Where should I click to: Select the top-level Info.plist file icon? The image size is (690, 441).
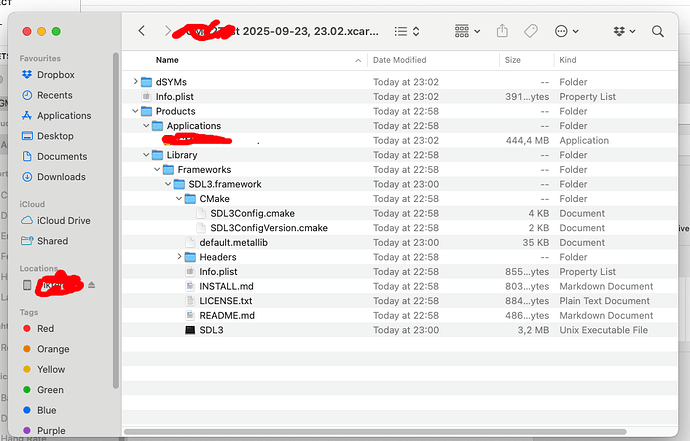tap(146, 96)
